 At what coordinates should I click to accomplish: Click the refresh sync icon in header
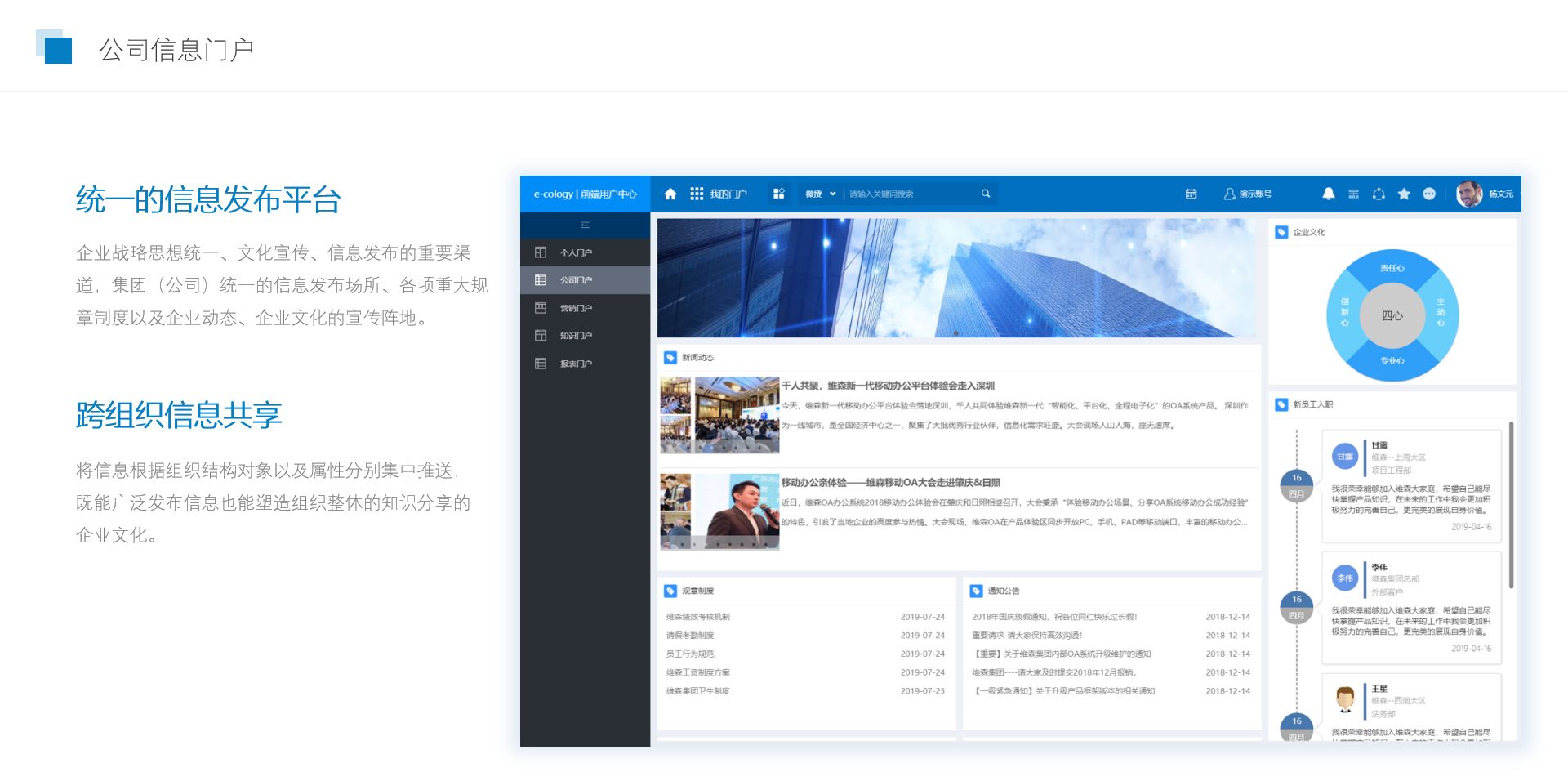(x=1379, y=194)
